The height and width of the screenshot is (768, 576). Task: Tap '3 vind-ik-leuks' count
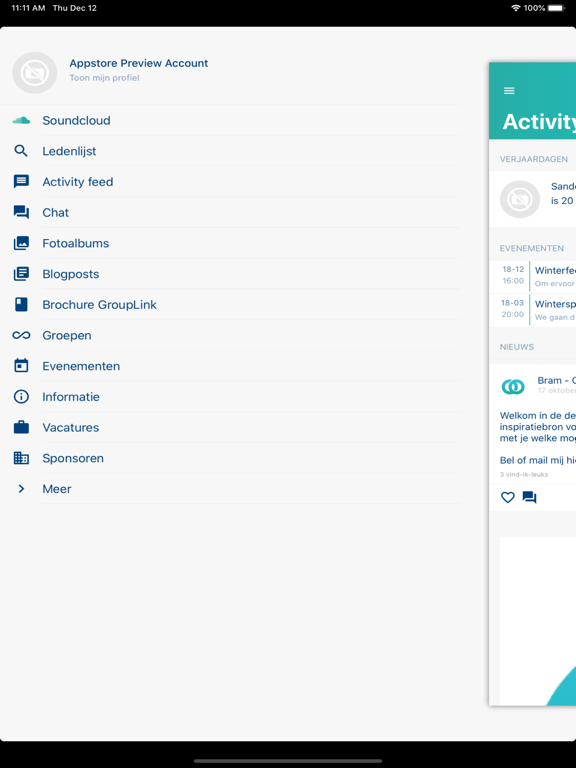coord(524,474)
